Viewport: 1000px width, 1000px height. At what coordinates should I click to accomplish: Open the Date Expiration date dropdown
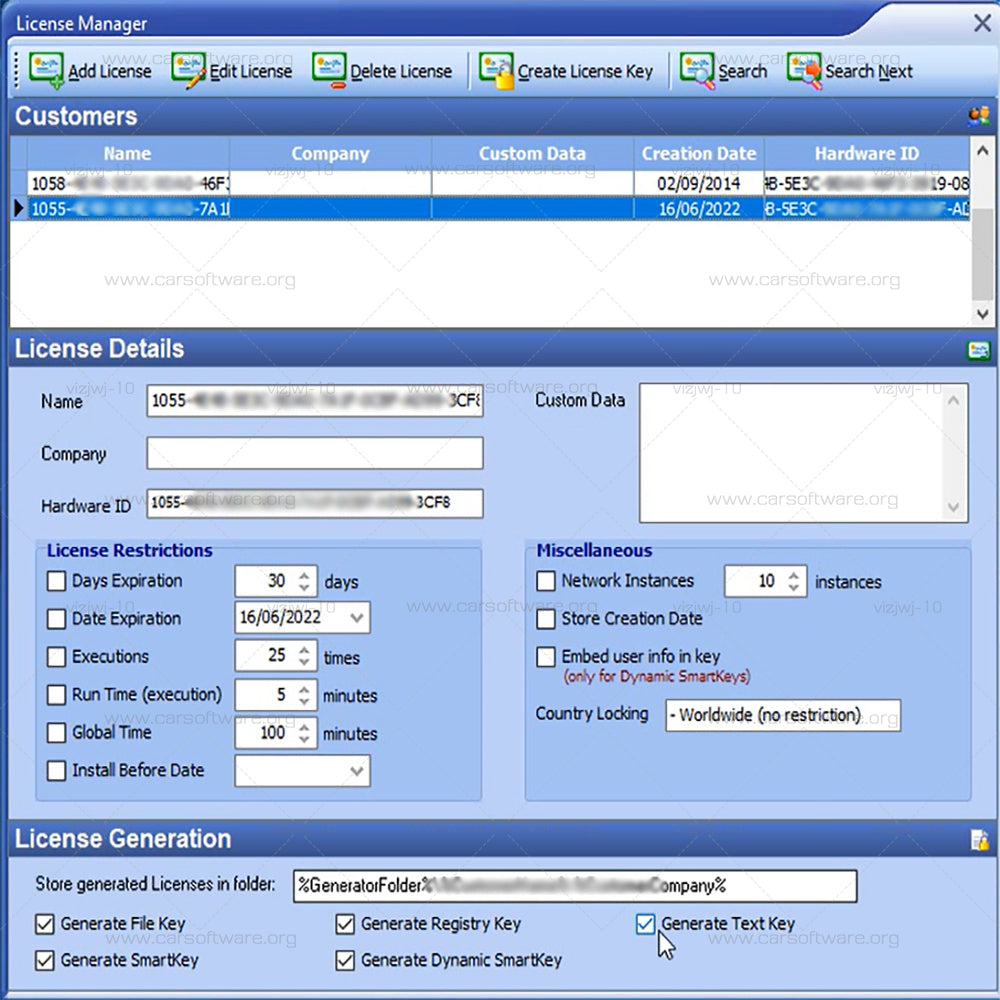[357, 617]
